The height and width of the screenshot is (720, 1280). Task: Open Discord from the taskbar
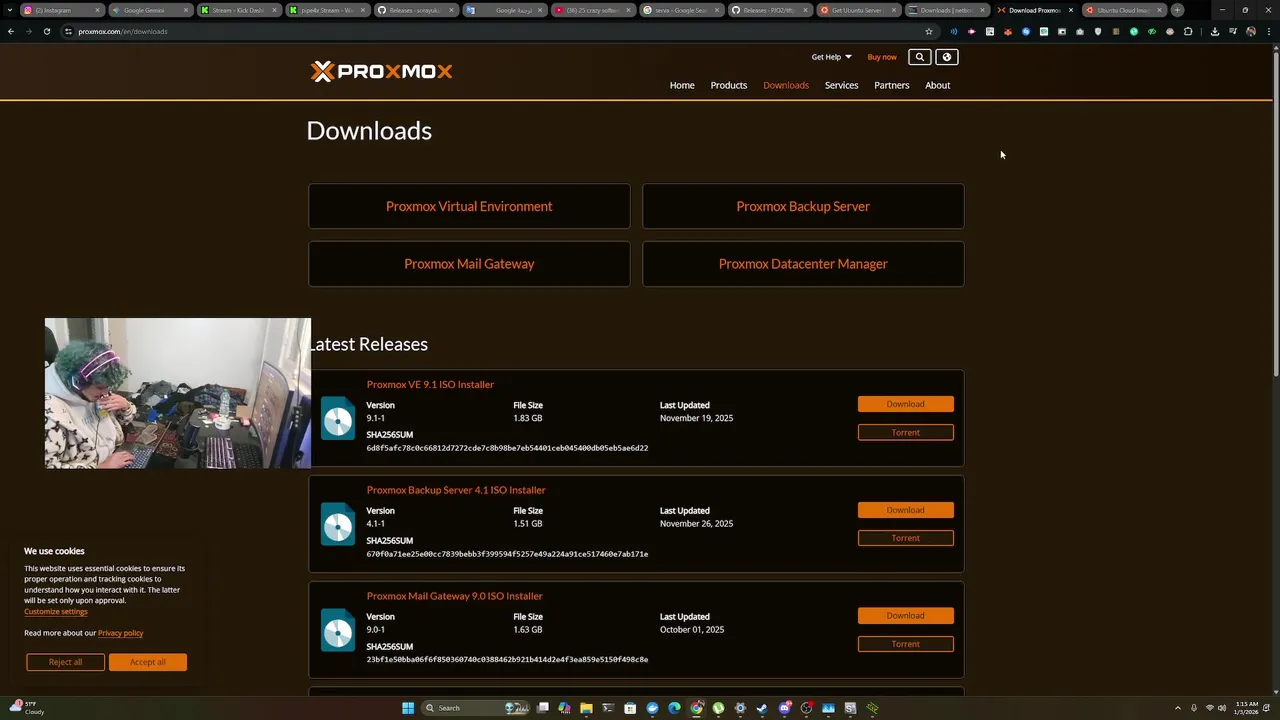(x=785, y=708)
